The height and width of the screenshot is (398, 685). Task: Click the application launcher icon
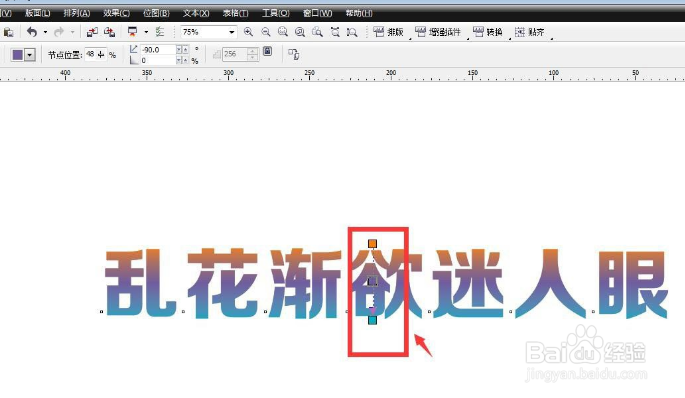[x=132, y=32]
